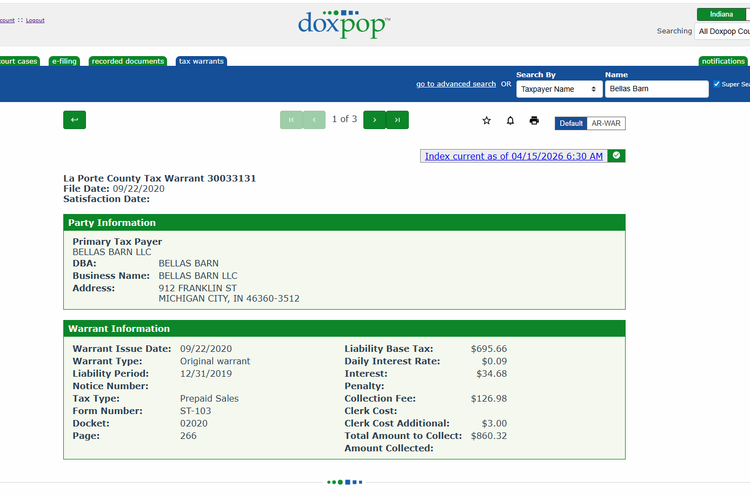Open the e-filing tab

(x=64, y=61)
